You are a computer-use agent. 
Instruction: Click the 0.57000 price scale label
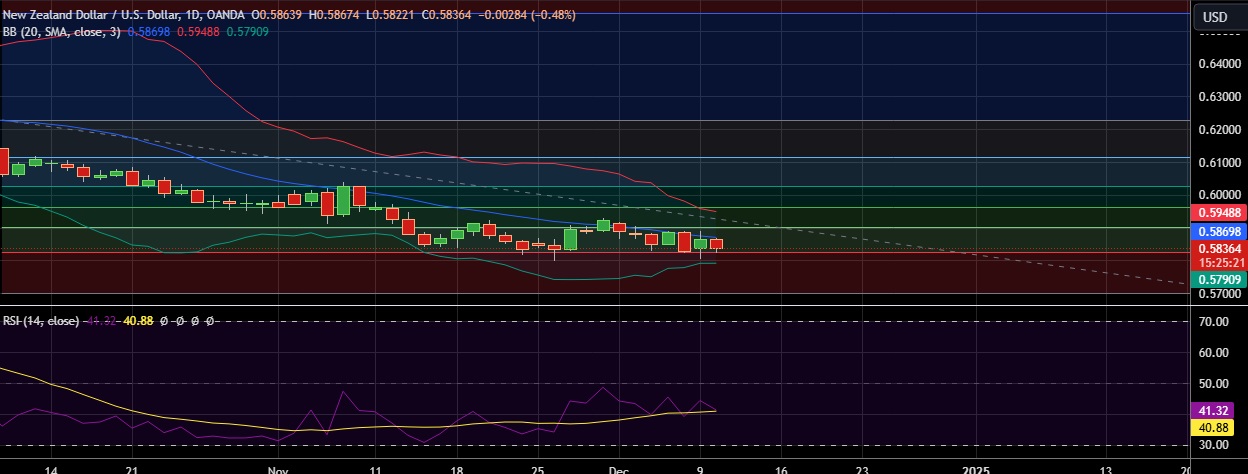[1219, 295]
